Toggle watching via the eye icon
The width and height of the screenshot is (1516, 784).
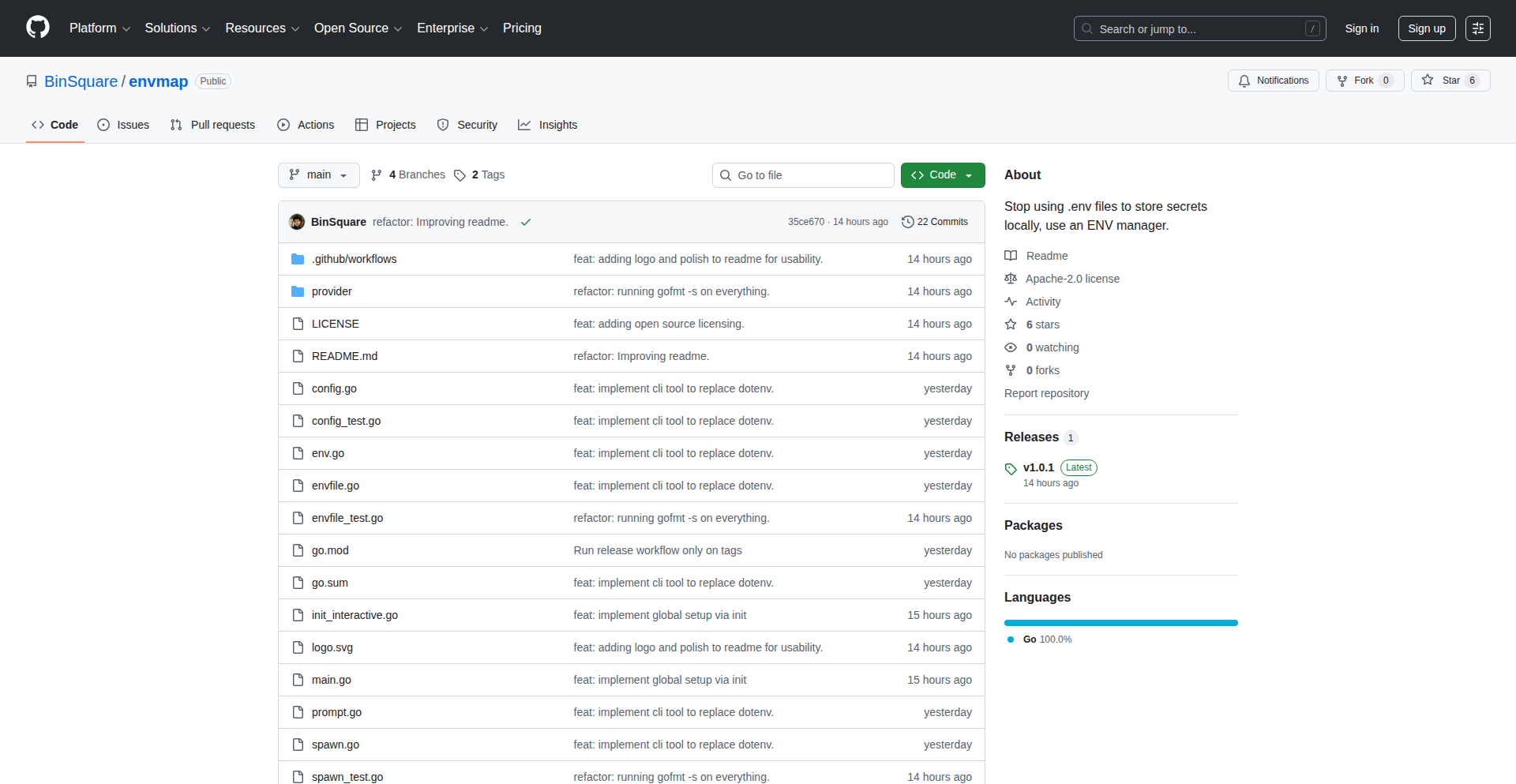(1011, 347)
